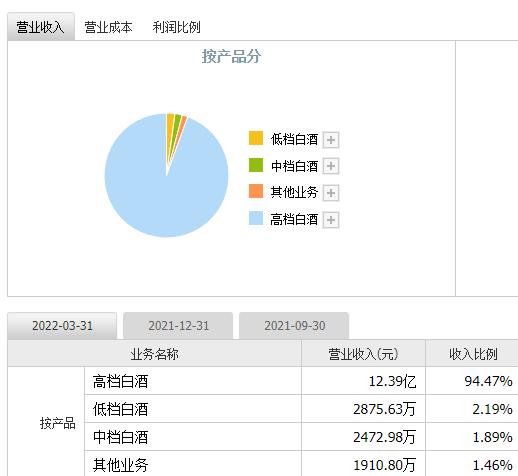Image resolution: width=518 pixels, height=476 pixels.
Task: Click the light blue 高档白酒 legend swatch
Action: (256, 218)
